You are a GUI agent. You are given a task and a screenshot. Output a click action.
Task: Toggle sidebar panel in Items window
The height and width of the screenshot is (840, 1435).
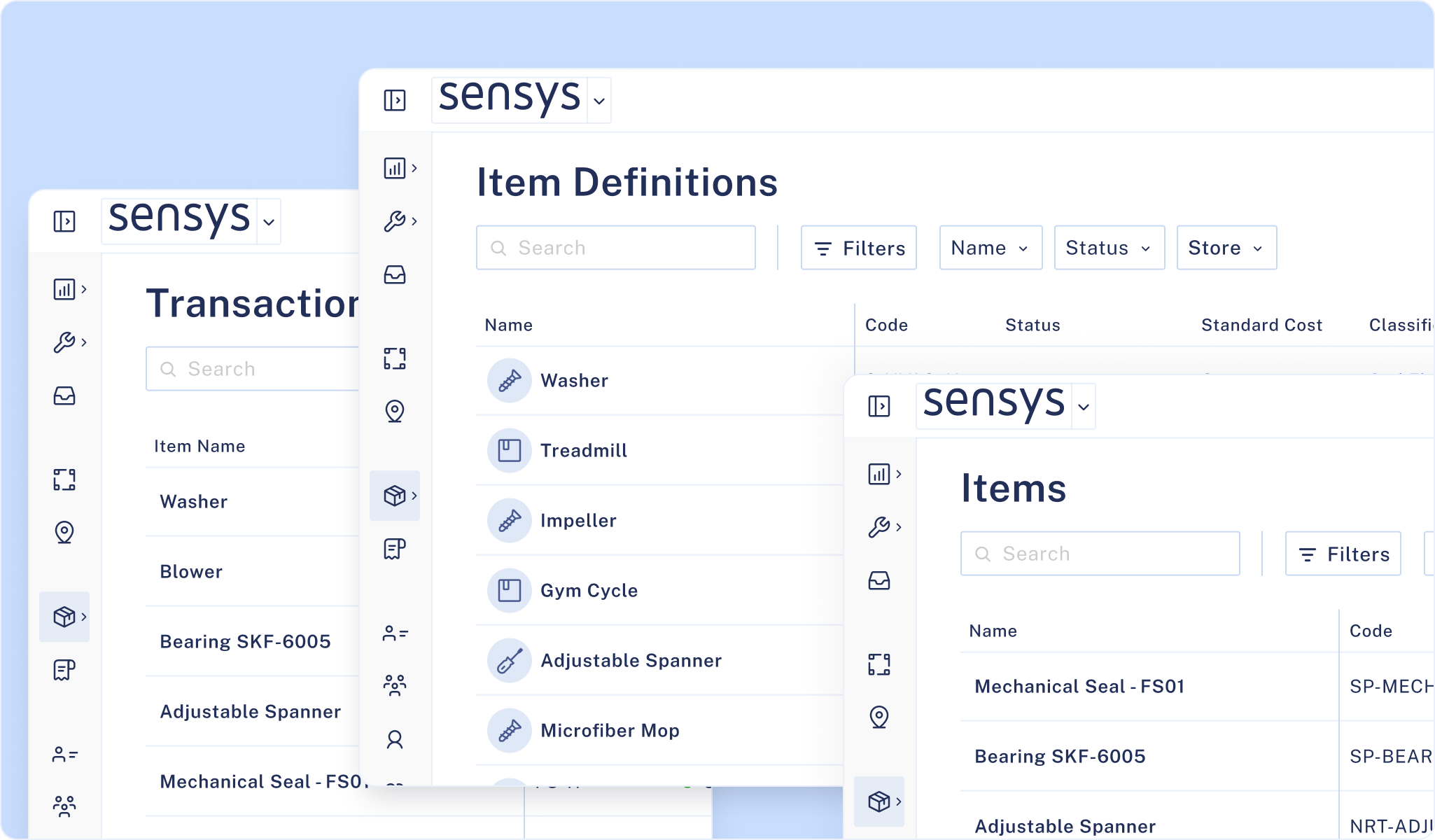(x=879, y=406)
